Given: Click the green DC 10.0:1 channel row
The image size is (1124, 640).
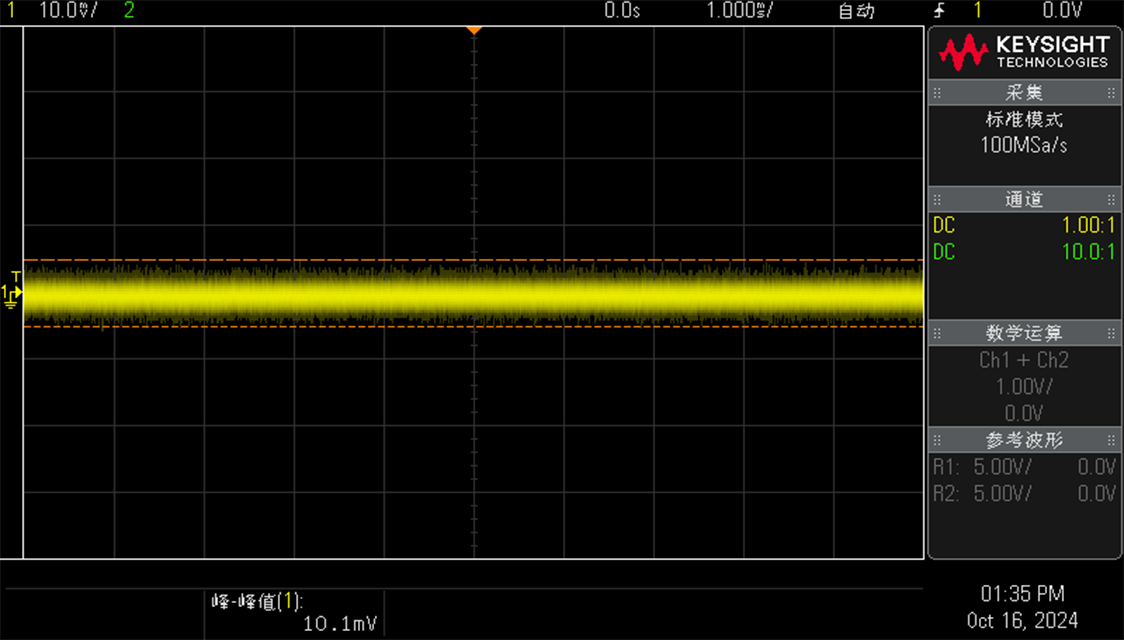Looking at the screenshot, I should [x=1024, y=252].
